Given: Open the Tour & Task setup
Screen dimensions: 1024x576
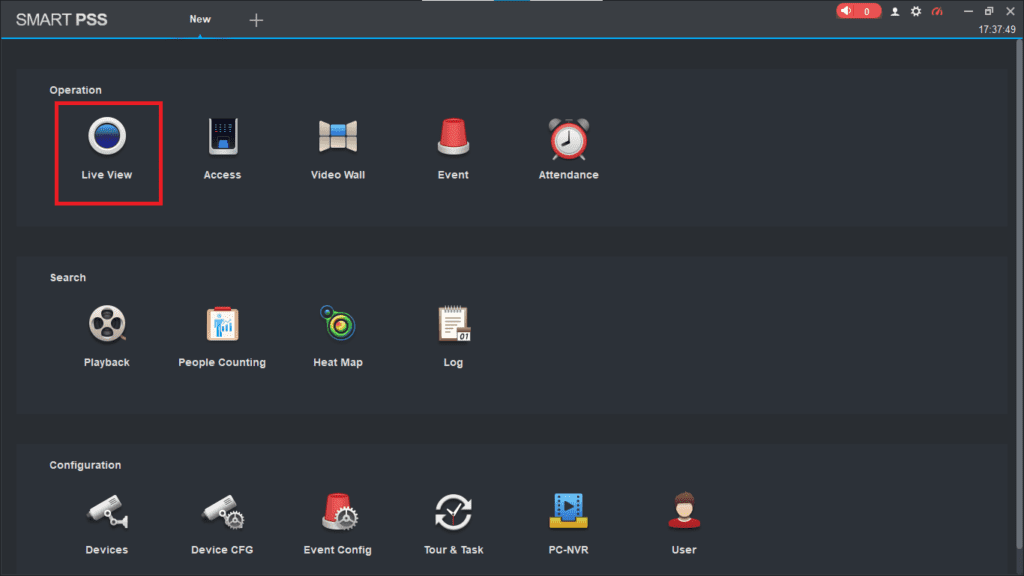Looking at the screenshot, I should pos(453,512).
